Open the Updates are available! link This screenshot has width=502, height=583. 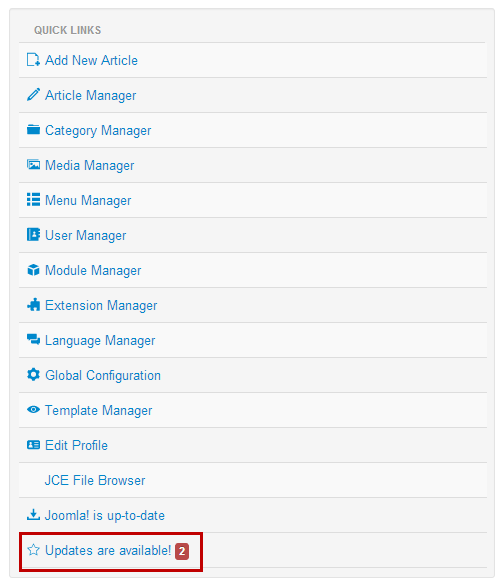(108, 550)
